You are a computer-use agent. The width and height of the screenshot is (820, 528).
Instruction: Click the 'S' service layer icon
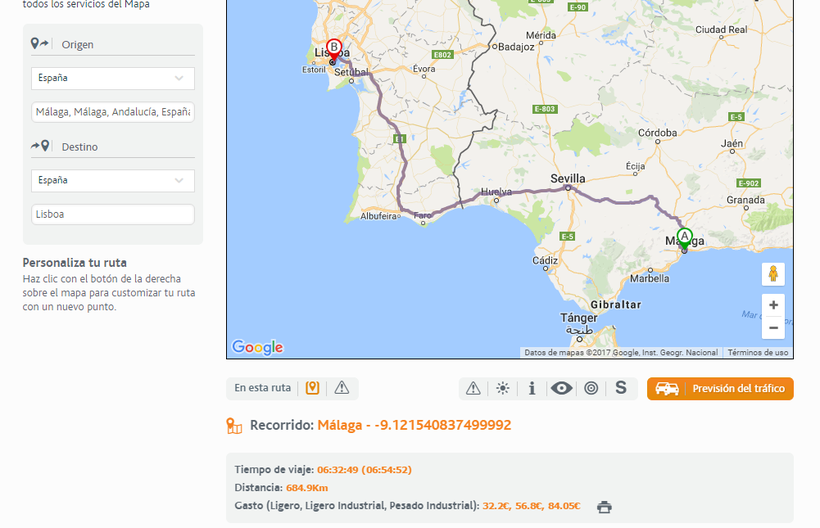[x=621, y=388]
